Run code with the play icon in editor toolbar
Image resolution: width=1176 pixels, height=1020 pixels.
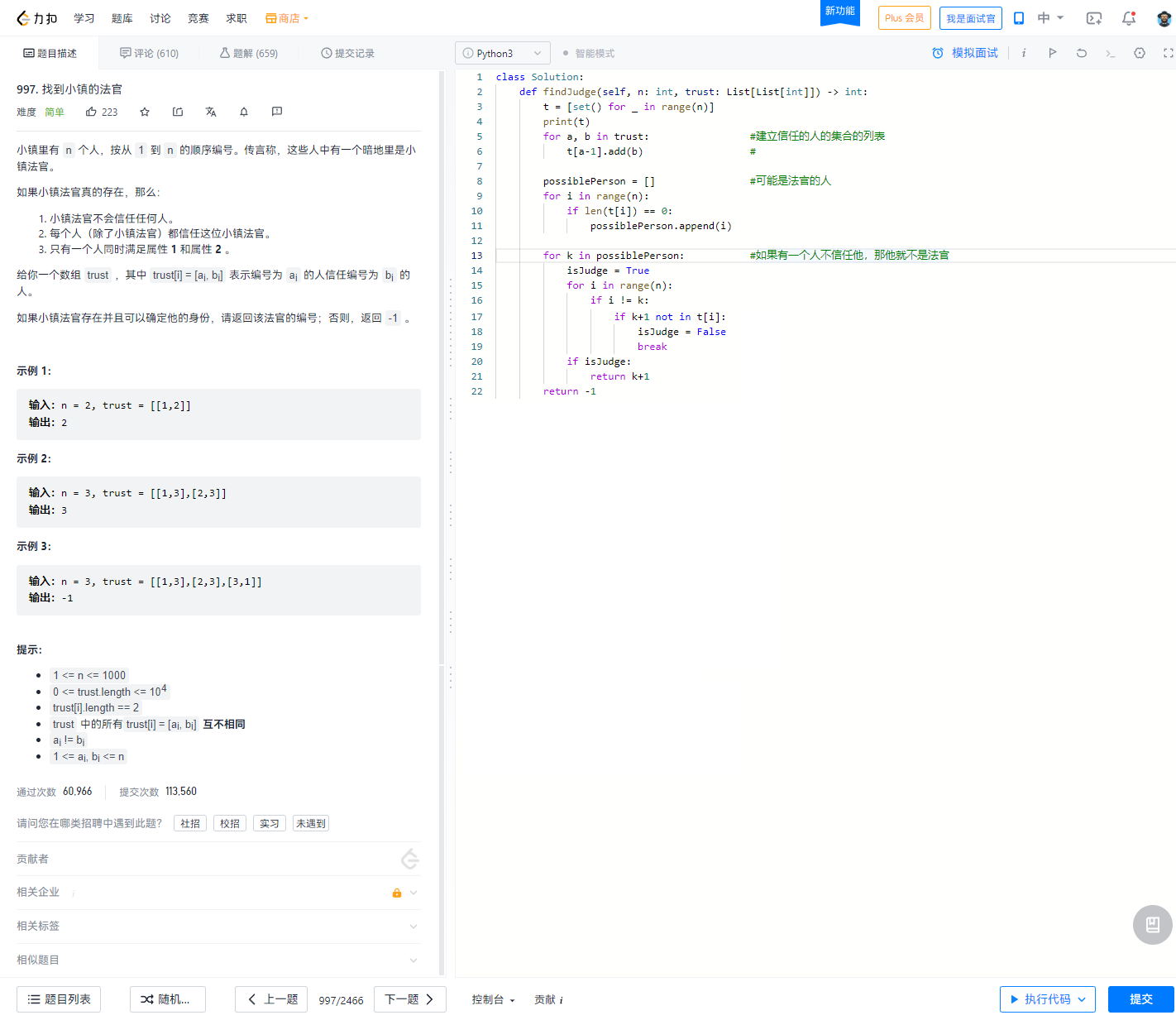1053,53
